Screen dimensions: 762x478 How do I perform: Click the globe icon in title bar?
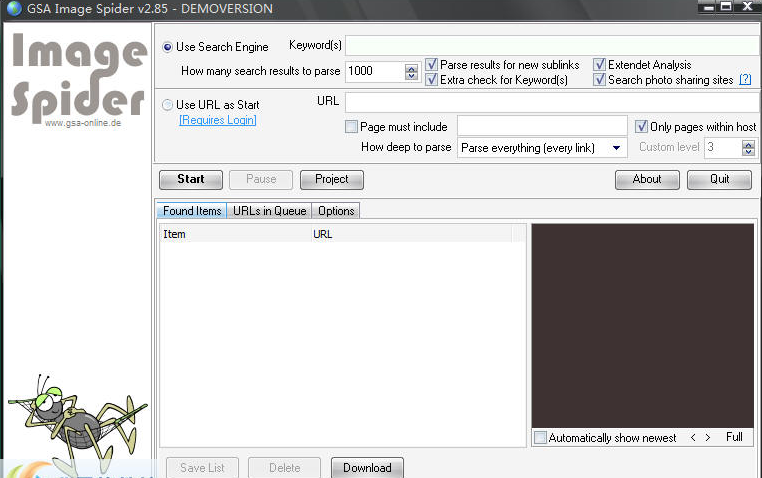14,8
